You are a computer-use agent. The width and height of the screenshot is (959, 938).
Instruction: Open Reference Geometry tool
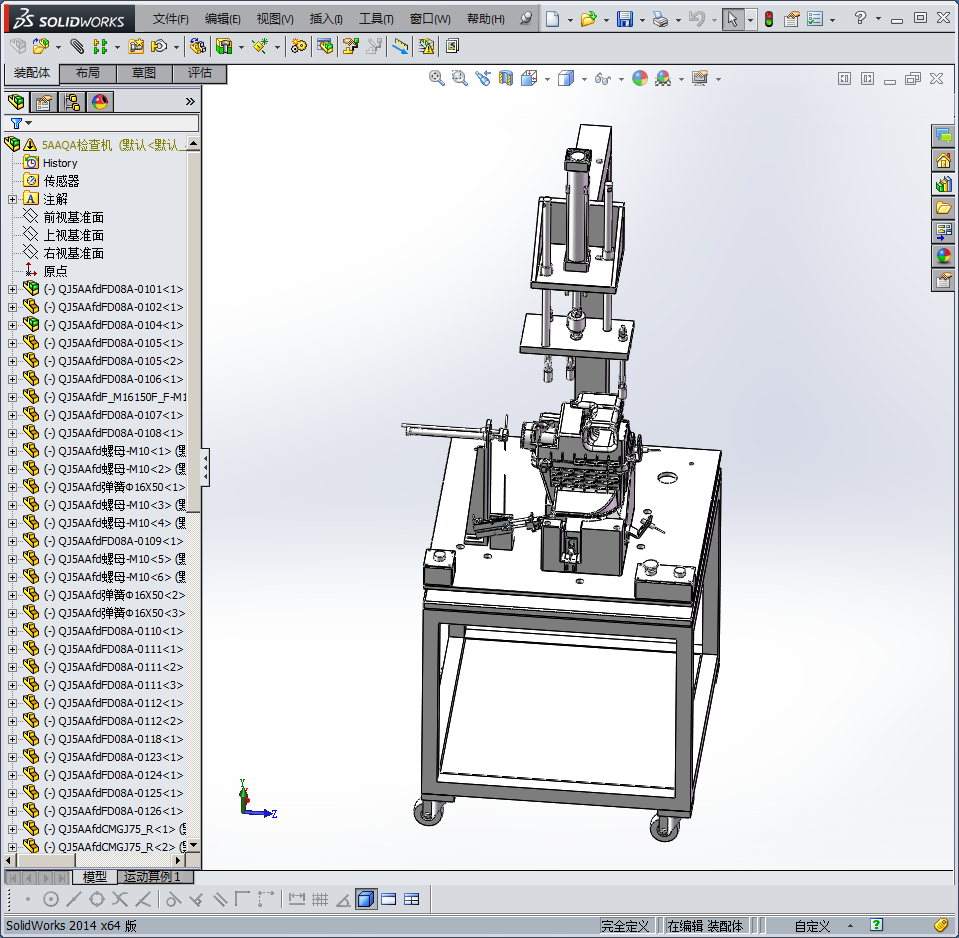260,46
